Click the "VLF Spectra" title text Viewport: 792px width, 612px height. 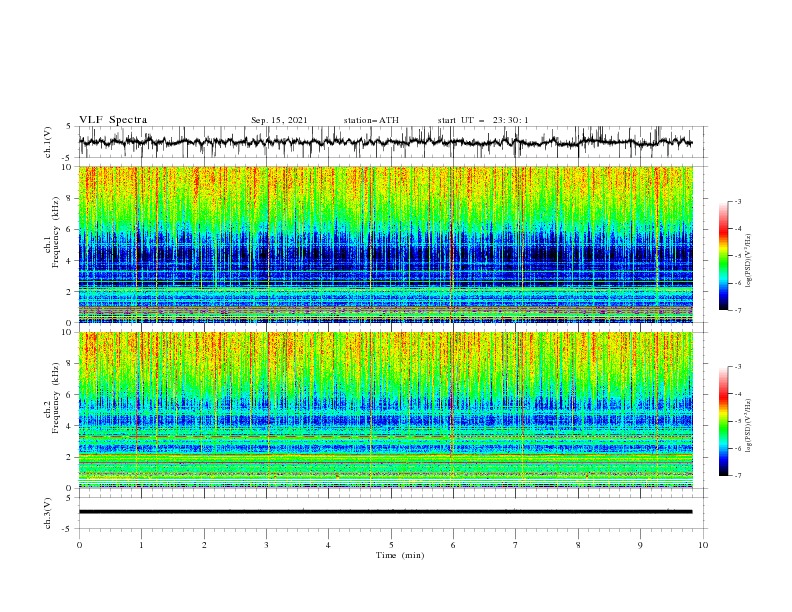(113, 120)
